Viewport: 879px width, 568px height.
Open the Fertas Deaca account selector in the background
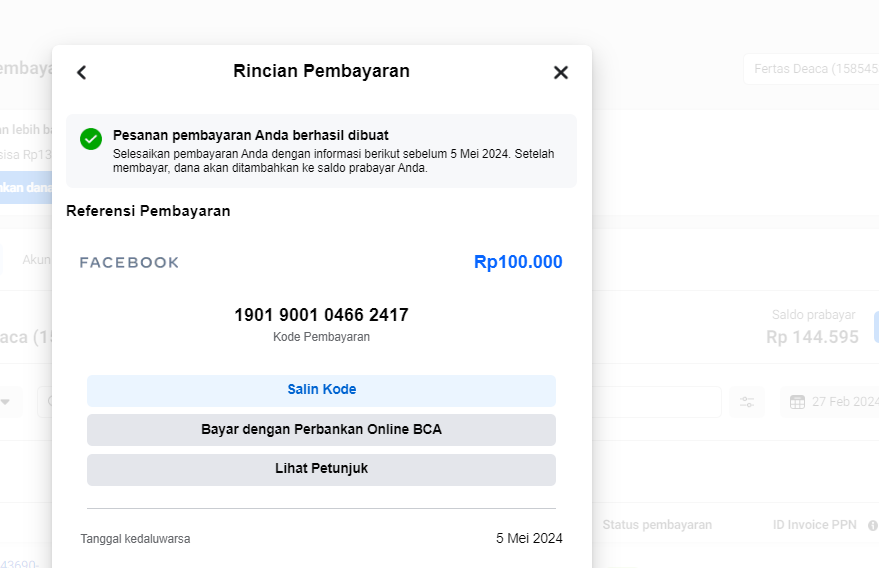click(811, 69)
